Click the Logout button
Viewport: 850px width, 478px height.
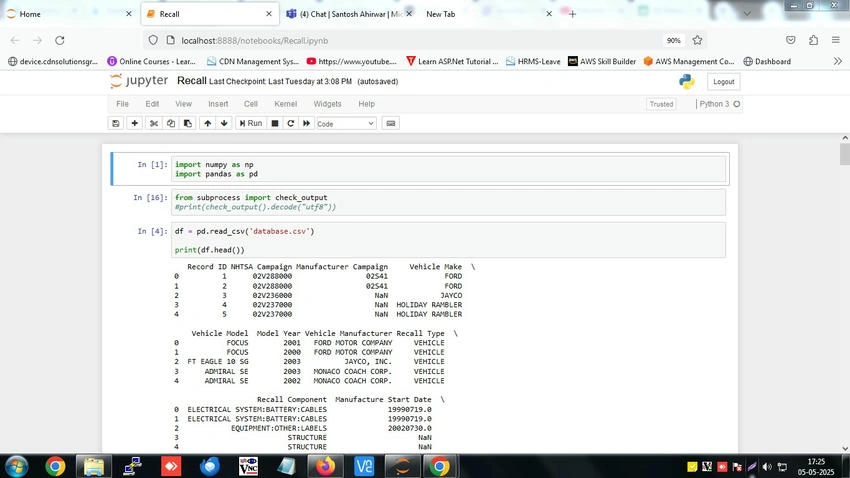point(723,82)
